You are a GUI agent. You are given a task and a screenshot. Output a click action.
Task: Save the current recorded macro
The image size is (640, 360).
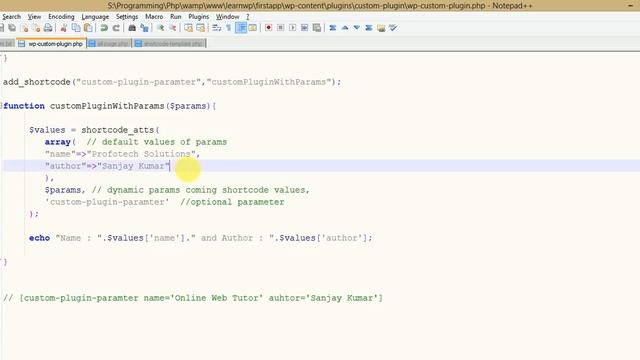[x=317, y=28]
